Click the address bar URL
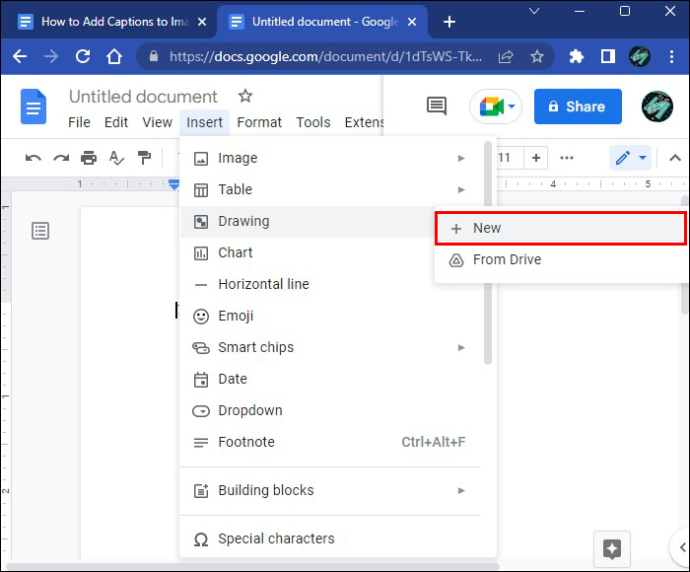 pos(326,56)
